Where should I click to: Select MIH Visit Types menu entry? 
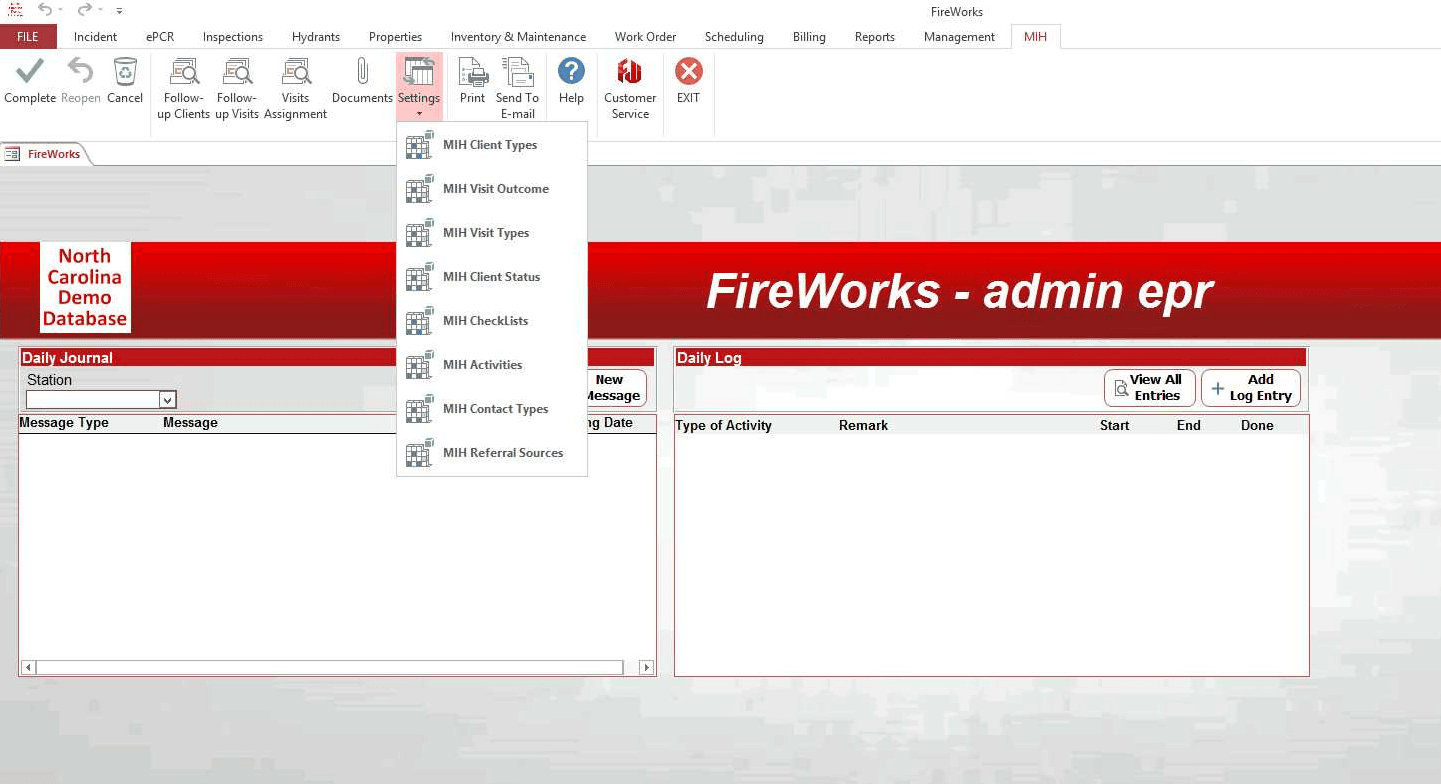pyautogui.click(x=492, y=233)
